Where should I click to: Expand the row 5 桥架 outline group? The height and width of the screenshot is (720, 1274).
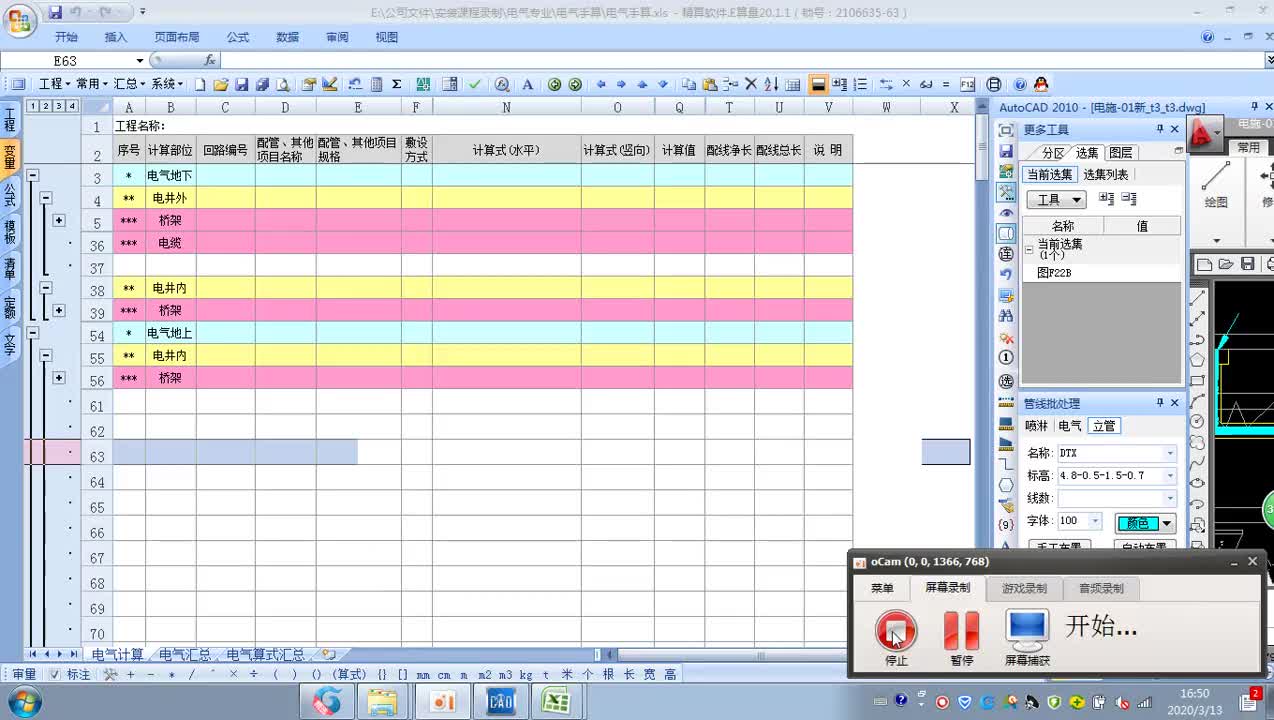59,220
